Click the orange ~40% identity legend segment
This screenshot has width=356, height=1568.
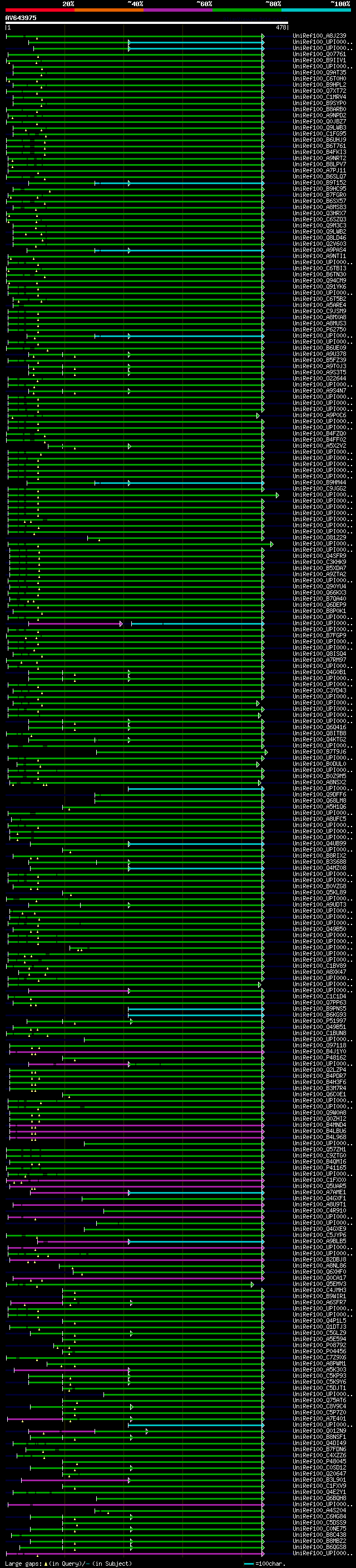coord(109,10)
